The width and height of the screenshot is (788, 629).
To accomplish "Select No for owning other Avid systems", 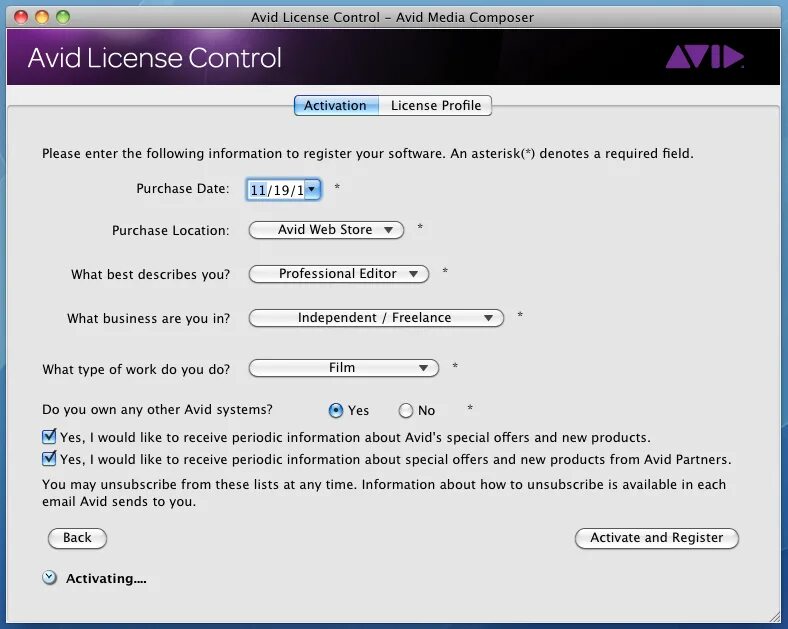I will pos(406,410).
